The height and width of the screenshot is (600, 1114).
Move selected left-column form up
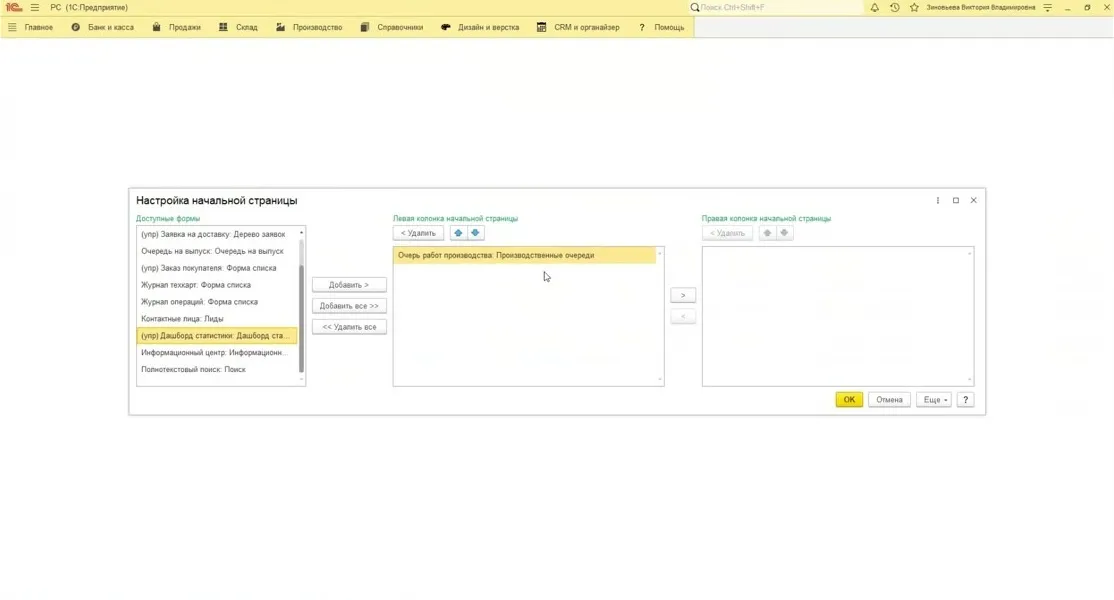click(458, 233)
